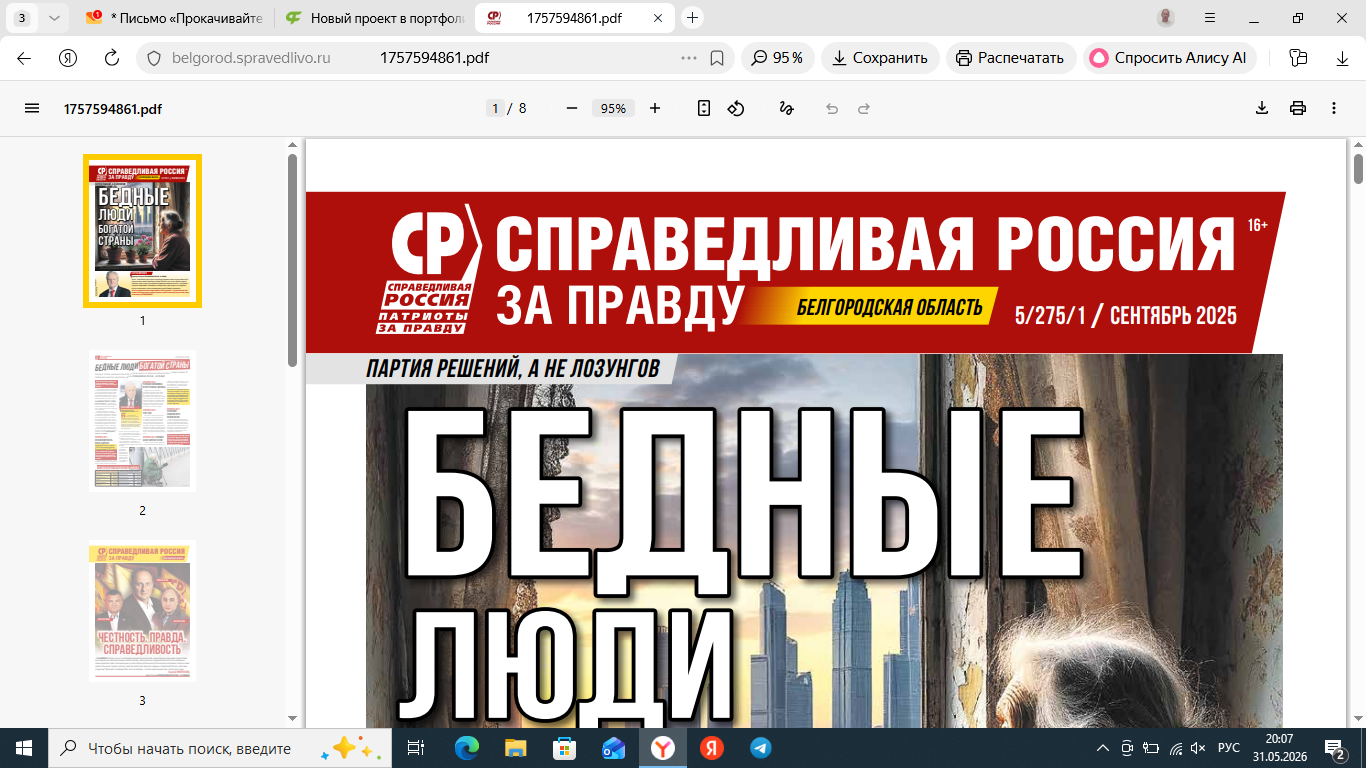Rotate the PDF counterclockwise
1366x768 pixels.
pos(736,108)
